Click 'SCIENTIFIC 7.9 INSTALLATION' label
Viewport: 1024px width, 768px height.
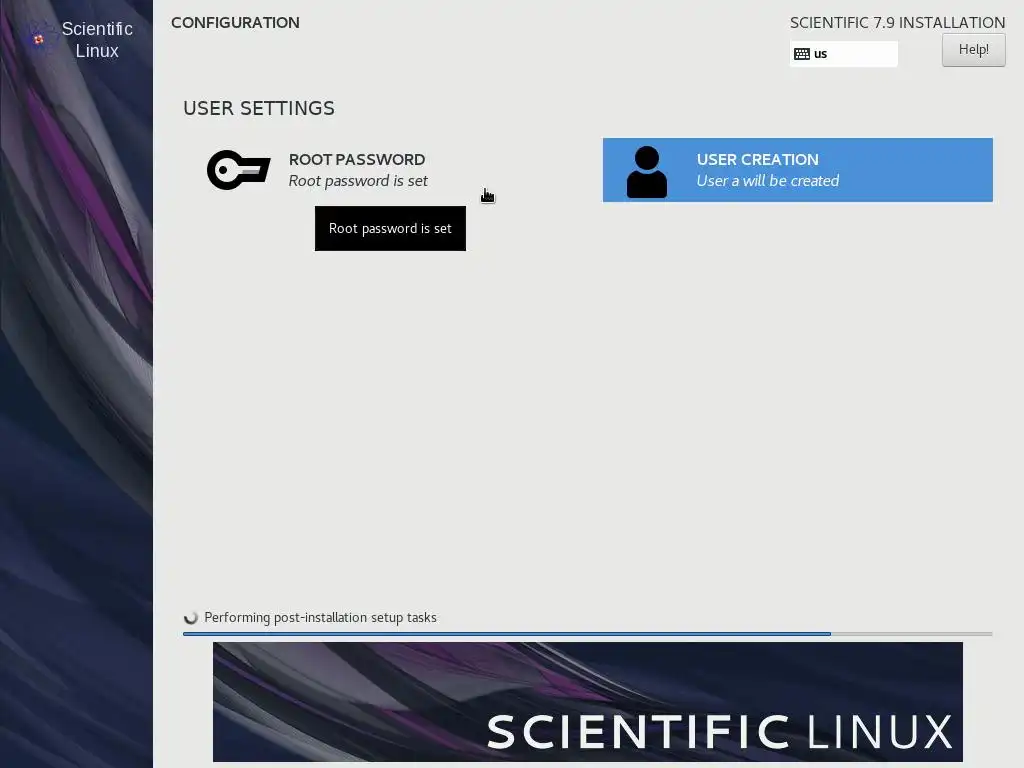[x=897, y=23]
